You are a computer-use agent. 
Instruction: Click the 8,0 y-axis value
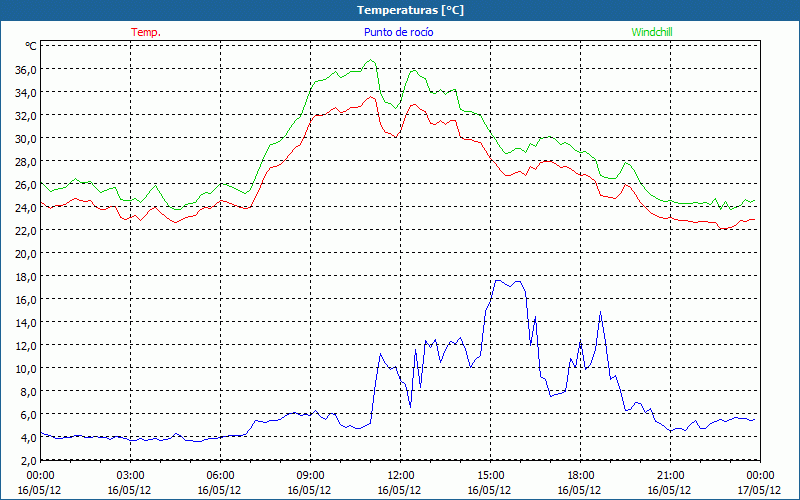pos(29,392)
